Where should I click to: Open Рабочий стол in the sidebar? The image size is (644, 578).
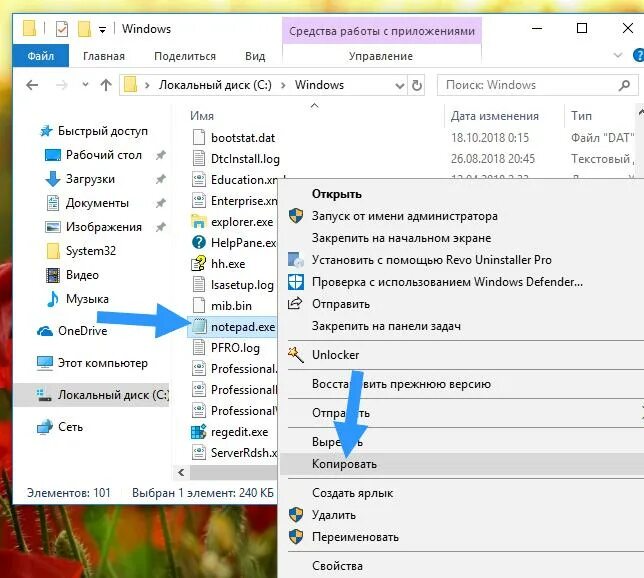click(x=104, y=155)
